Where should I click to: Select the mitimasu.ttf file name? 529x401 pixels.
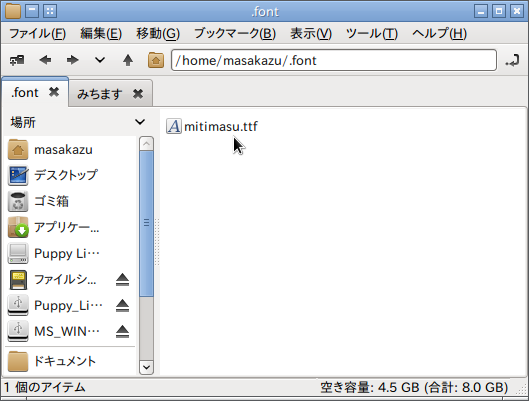coord(221,126)
